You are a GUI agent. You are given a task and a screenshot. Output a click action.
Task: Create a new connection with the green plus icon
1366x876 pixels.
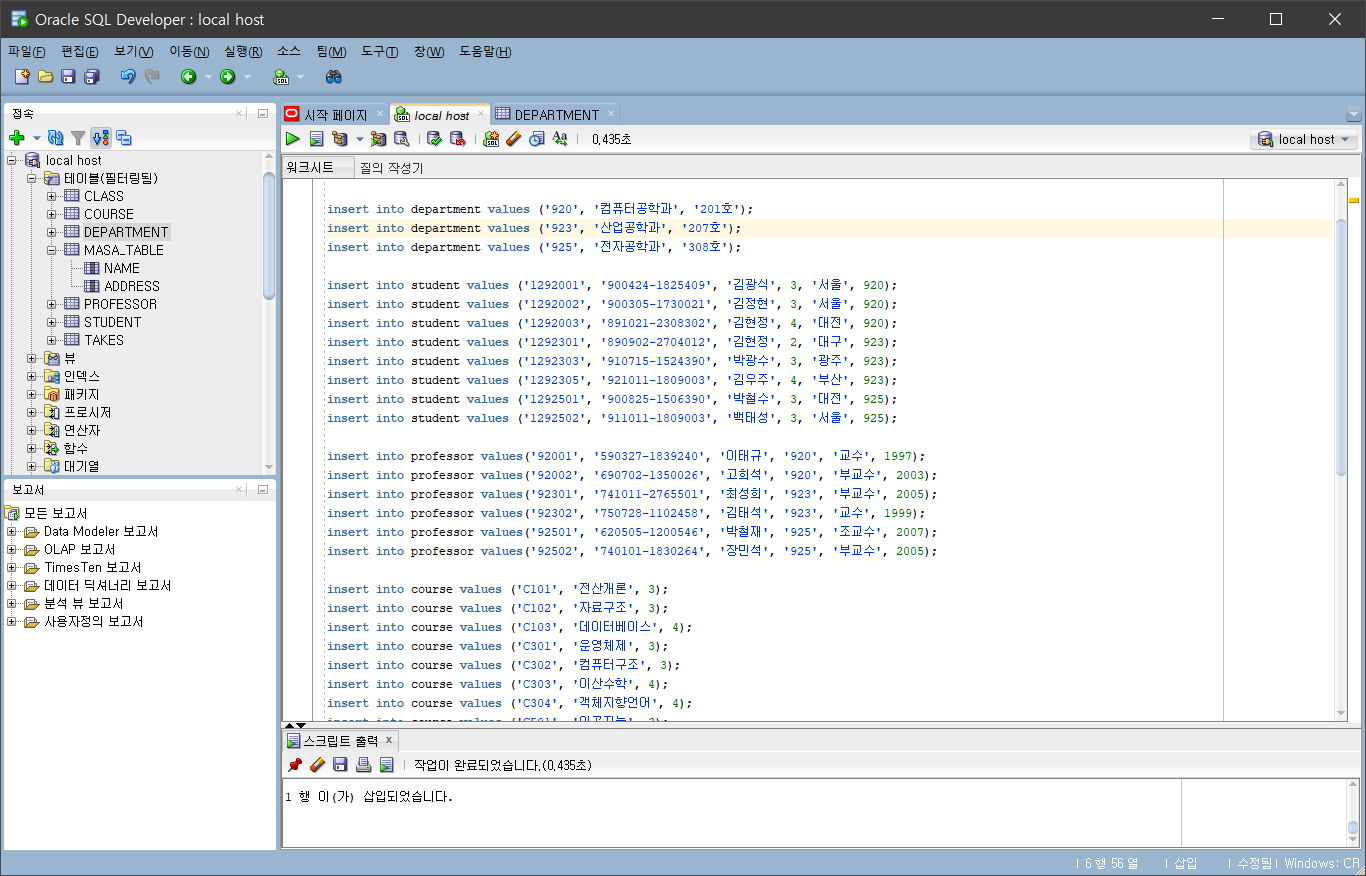18,137
